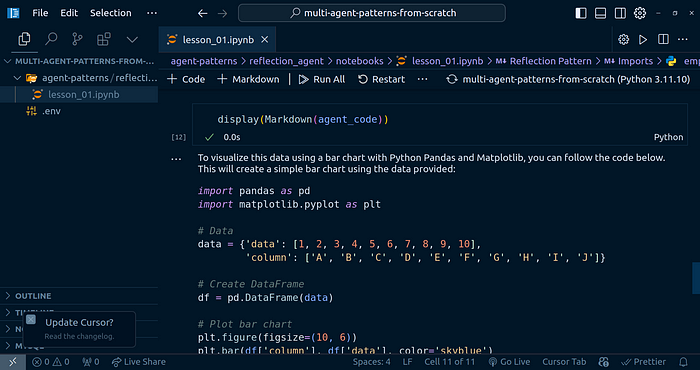Open the Search view icon
This screenshot has width=700, height=370.
pos(51,39)
